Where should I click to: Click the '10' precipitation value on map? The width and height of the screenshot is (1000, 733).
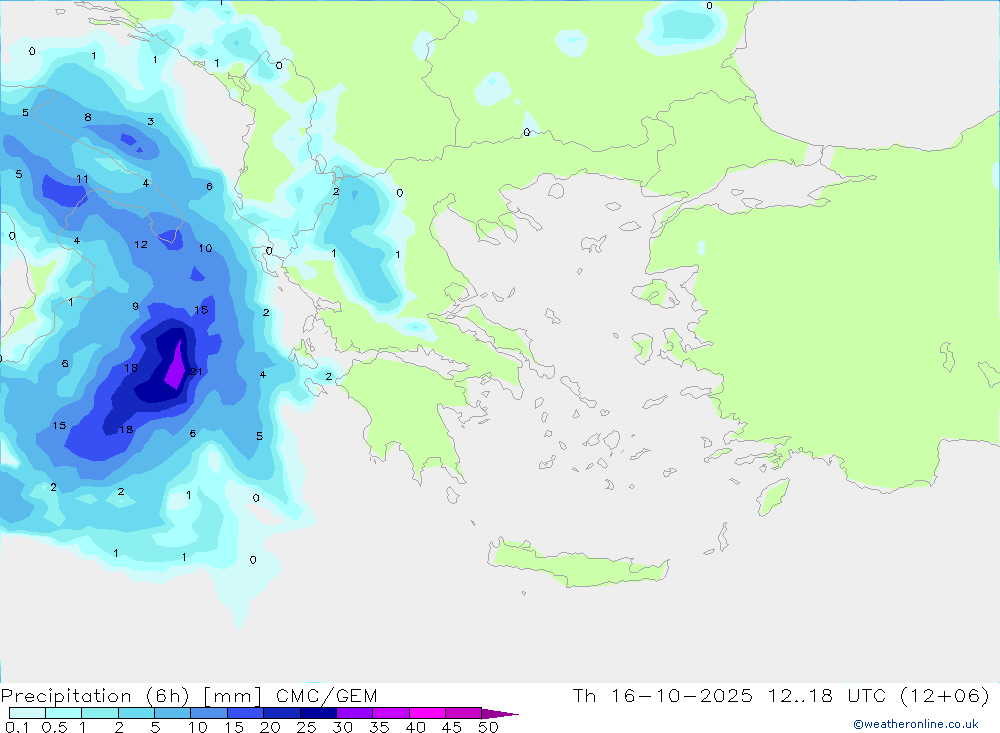coord(205,248)
